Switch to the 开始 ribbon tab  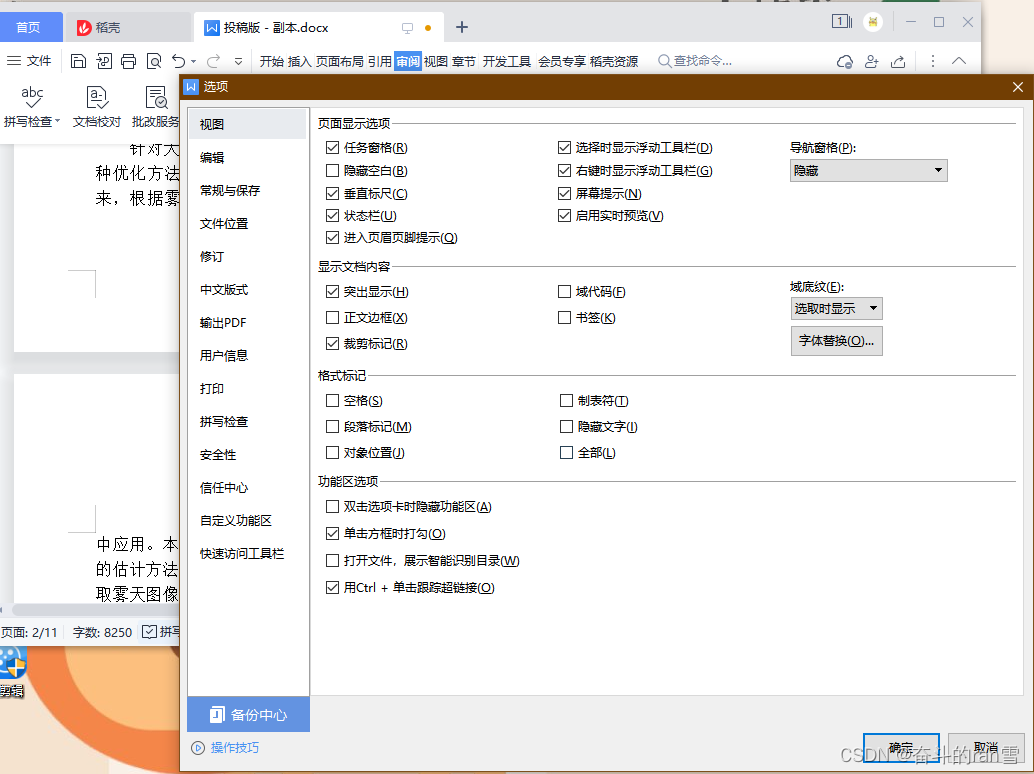point(272,61)
